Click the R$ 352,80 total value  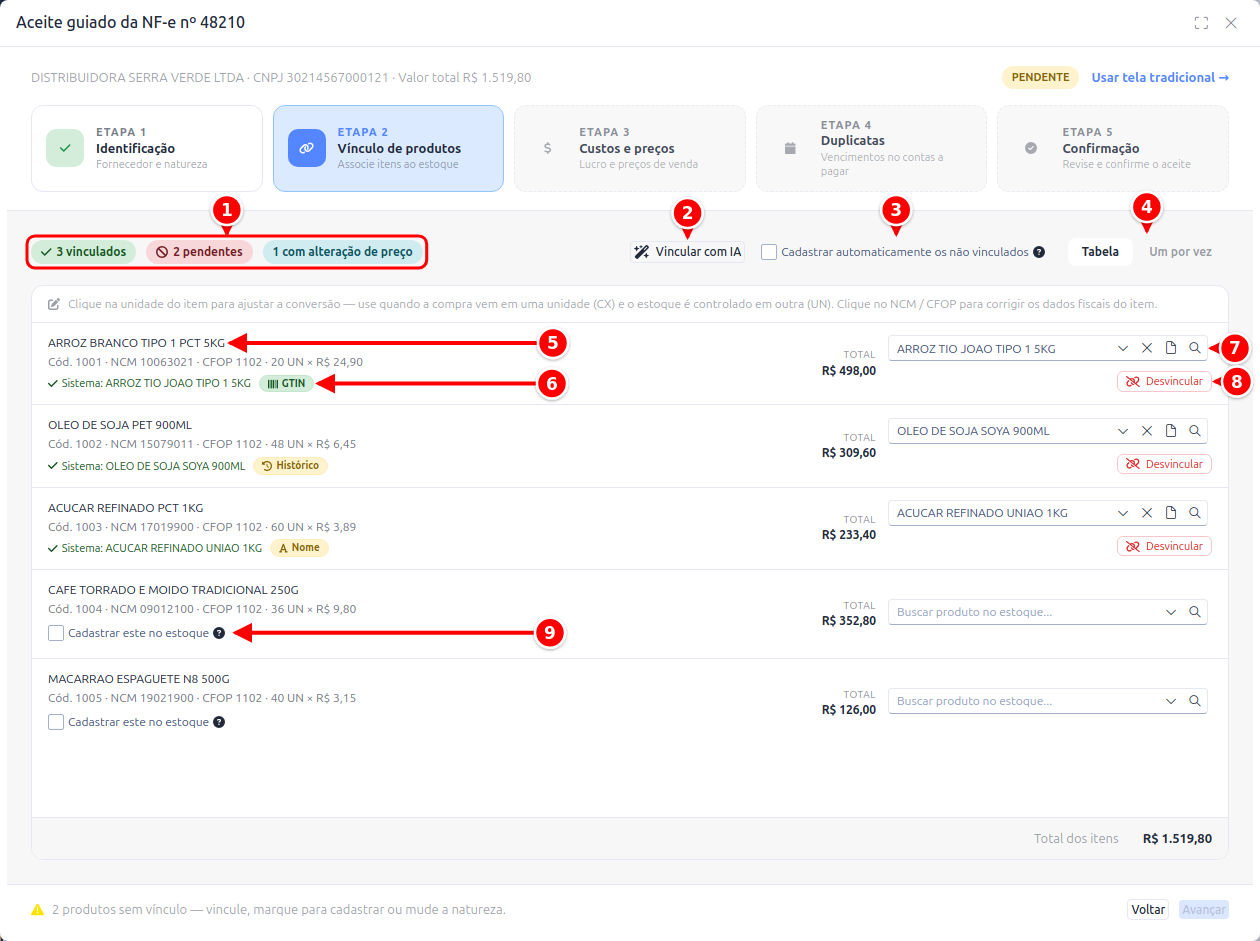pos(849,621)
